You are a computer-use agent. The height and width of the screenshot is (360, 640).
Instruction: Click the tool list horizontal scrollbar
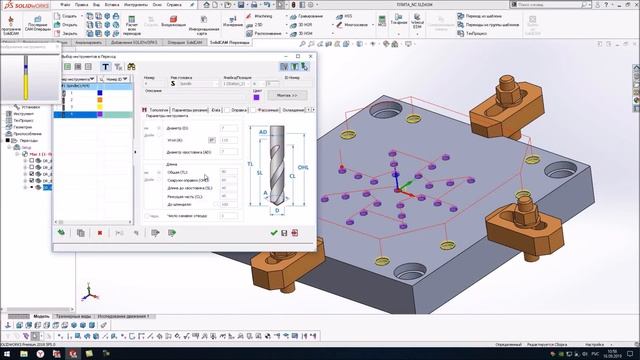coord(93,222)
